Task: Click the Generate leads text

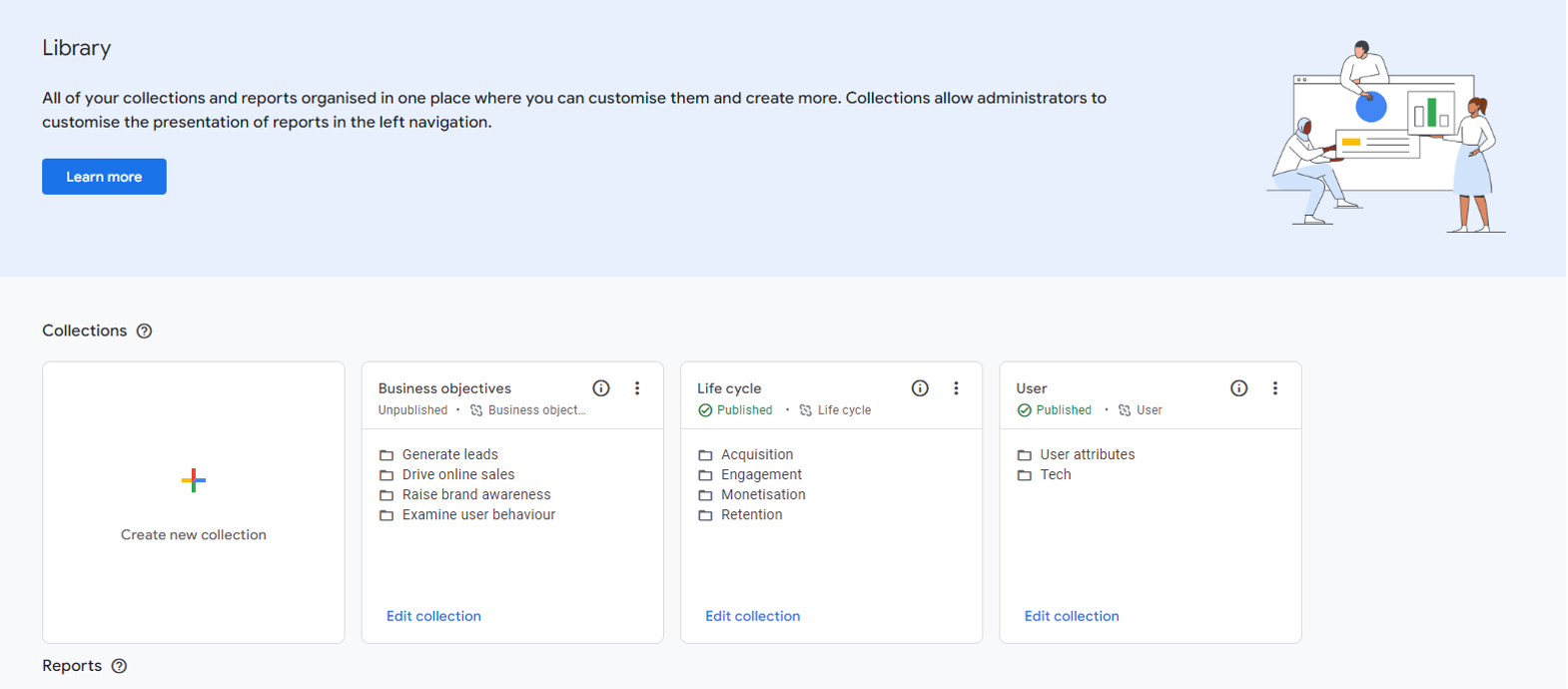Action: 450,454
